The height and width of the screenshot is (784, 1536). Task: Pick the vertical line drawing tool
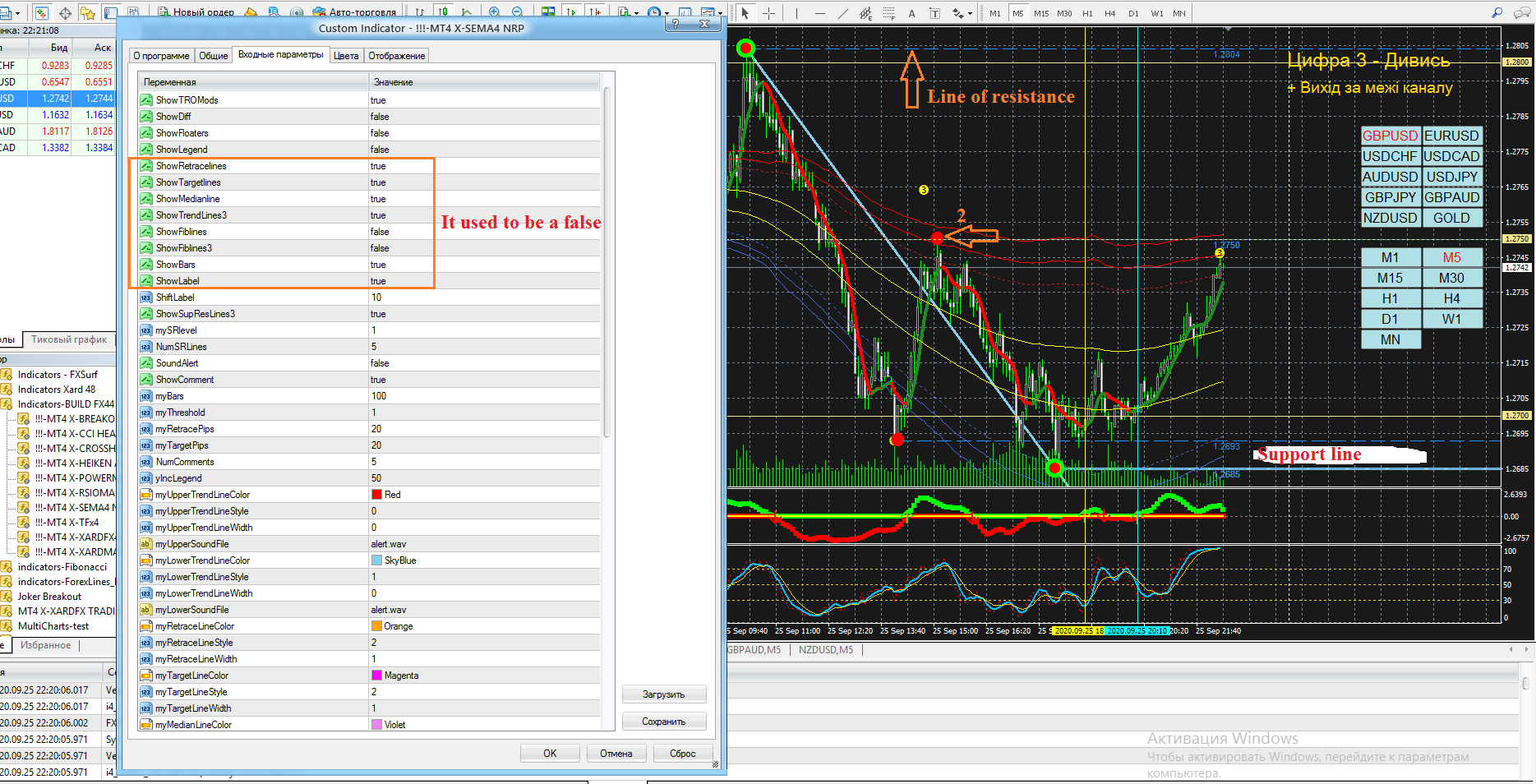[796, 13]
